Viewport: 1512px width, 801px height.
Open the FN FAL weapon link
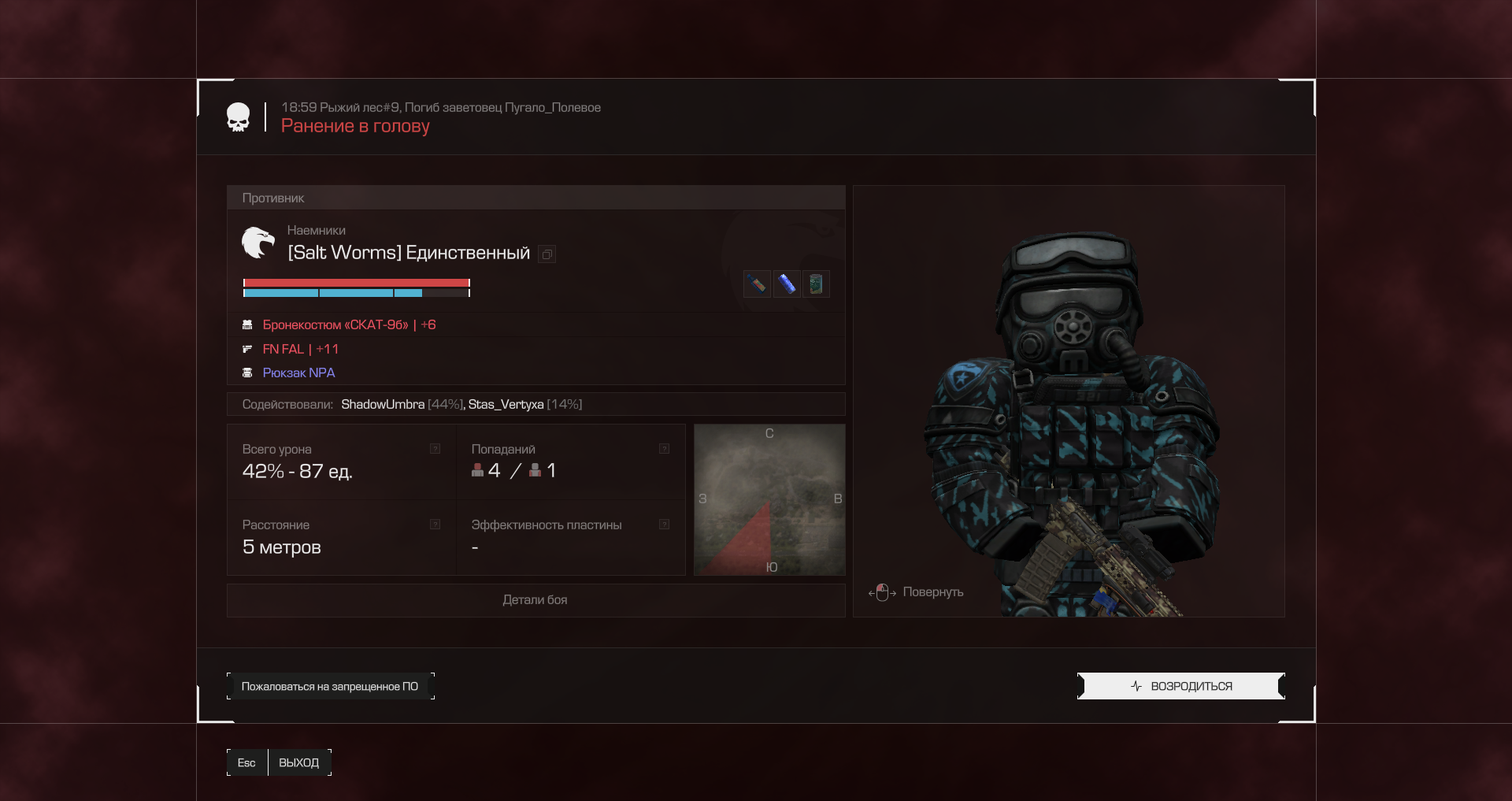pos(283,349)
